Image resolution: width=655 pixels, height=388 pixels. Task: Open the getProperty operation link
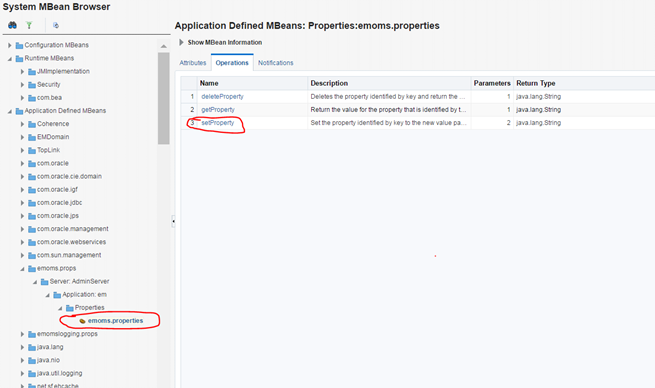pos(218,109)
